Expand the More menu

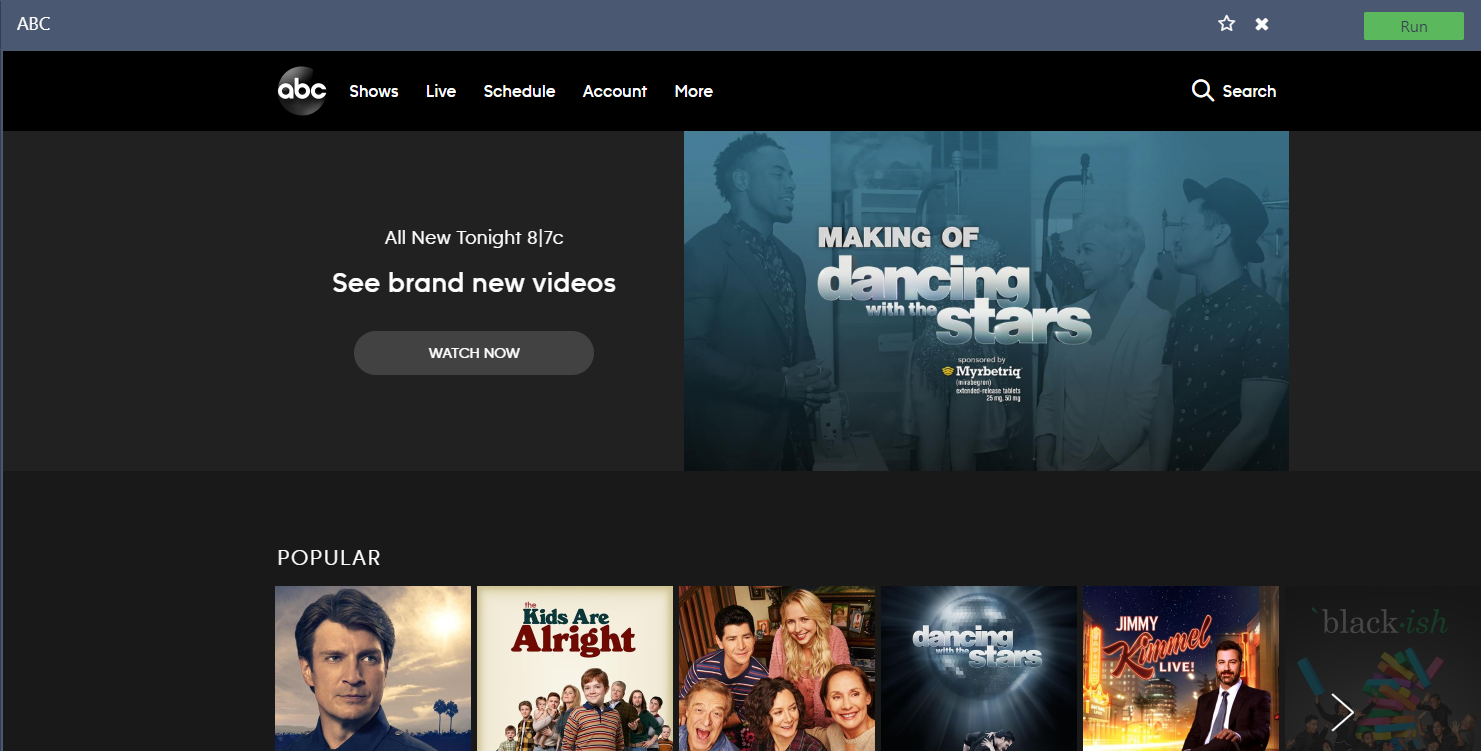tap(694, 91)
